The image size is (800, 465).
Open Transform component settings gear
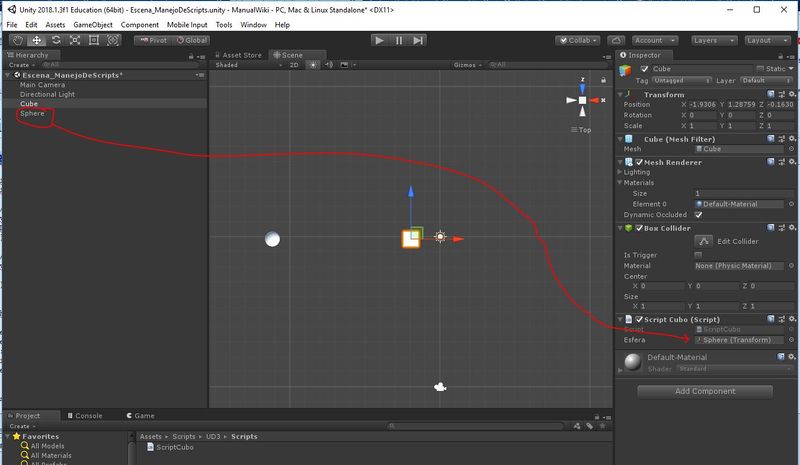click(792, 94)
